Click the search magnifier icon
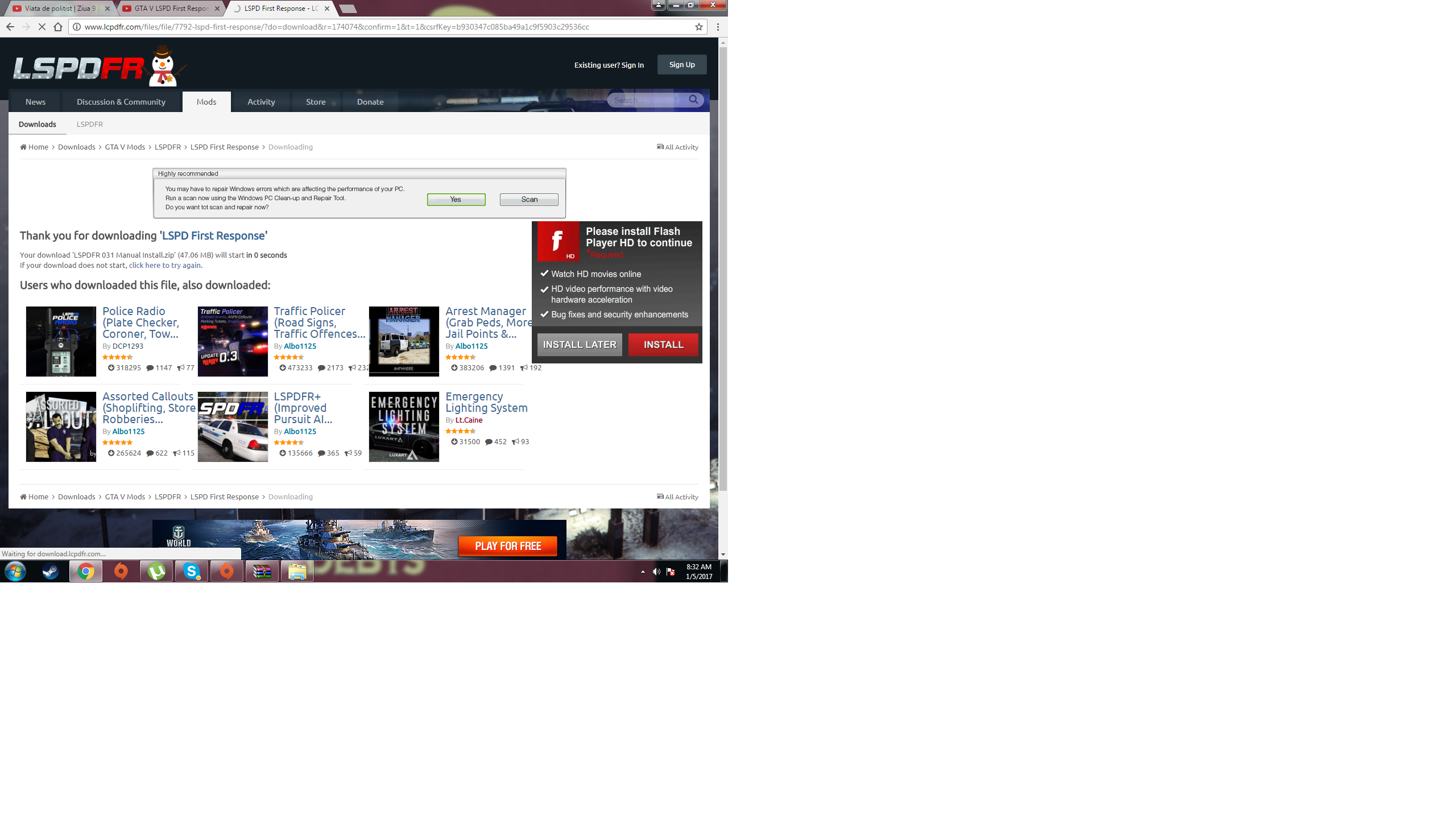This screenshot has width=1456, height=819. click(693, 100)
